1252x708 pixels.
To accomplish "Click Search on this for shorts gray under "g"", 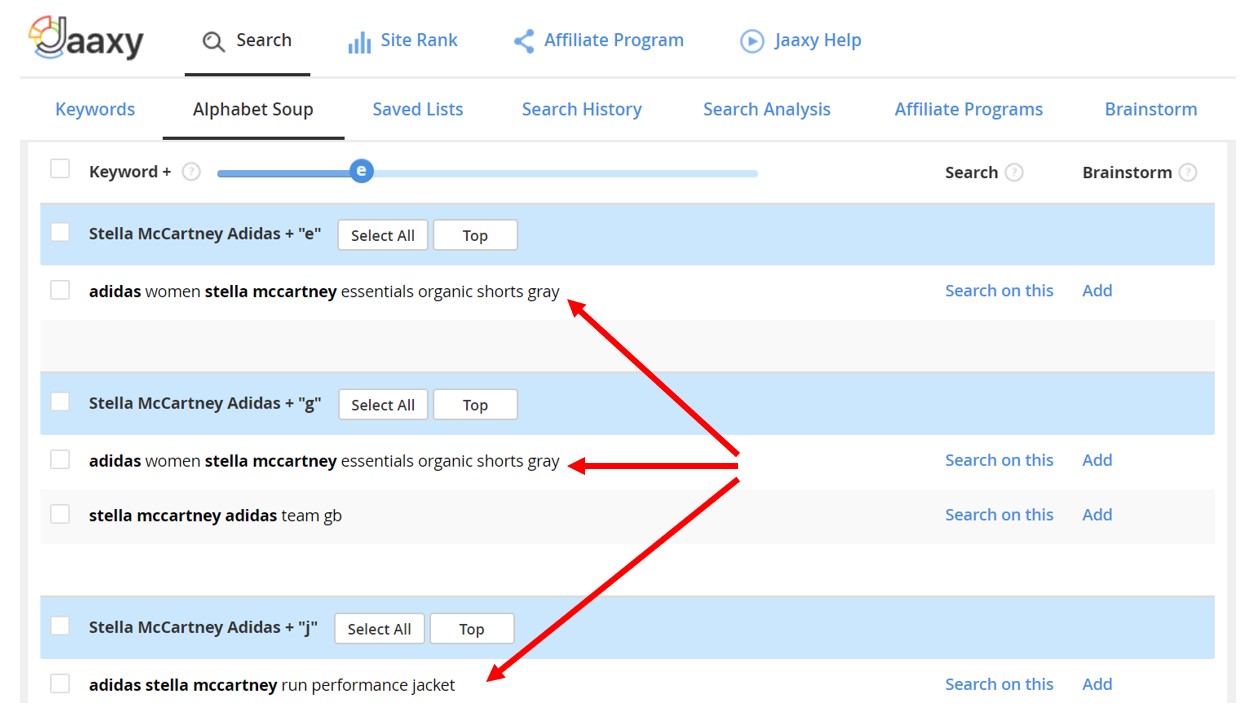I will pyautogui.click(x=999, y=460).
